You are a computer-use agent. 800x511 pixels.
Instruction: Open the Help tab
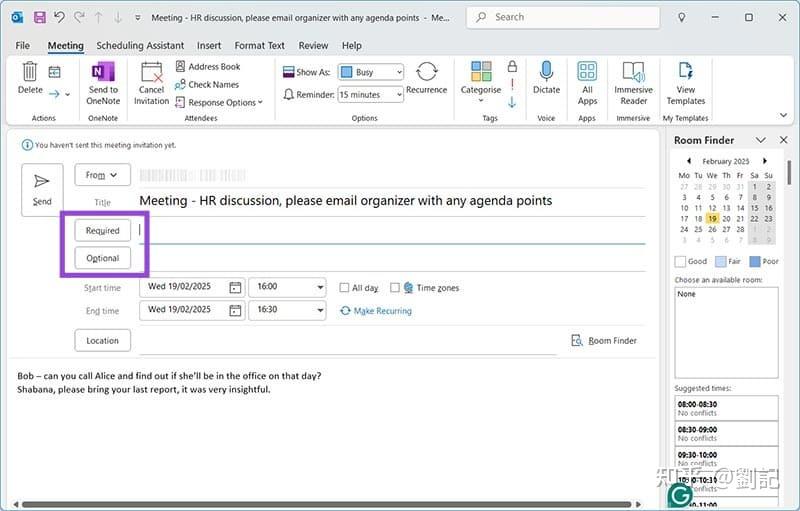click(x=352, y=45)
